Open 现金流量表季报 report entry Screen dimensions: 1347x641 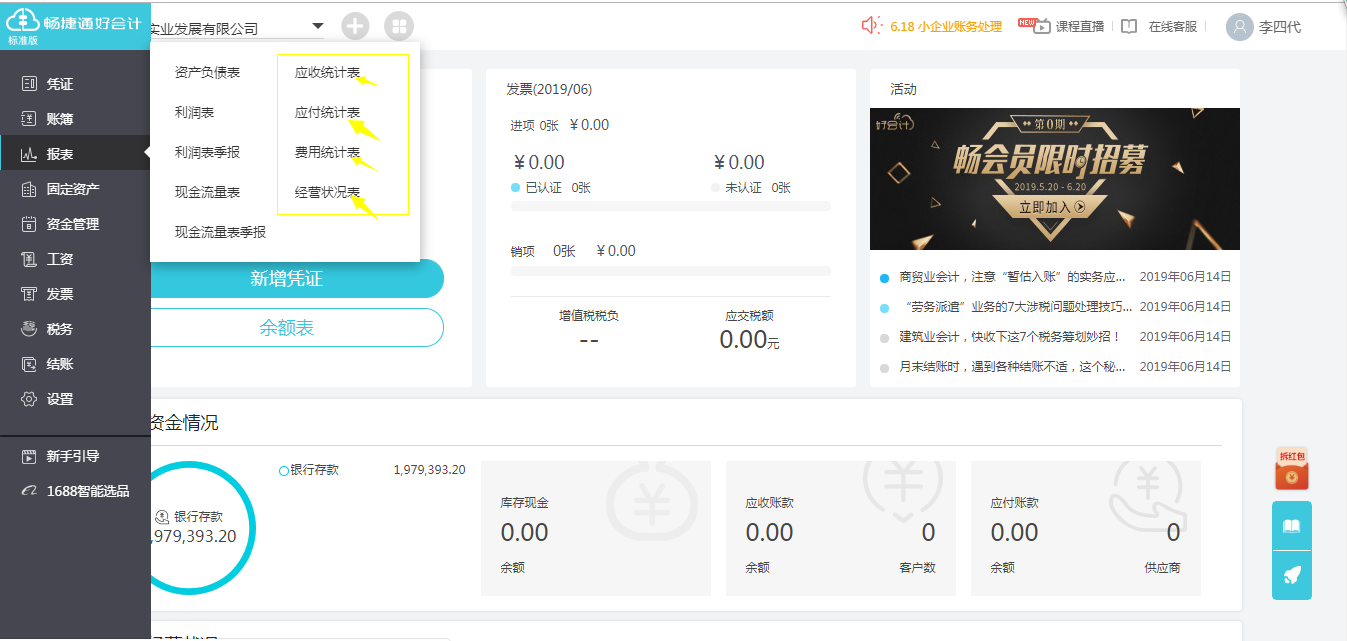pyautogui.click(x=220, y=232)
